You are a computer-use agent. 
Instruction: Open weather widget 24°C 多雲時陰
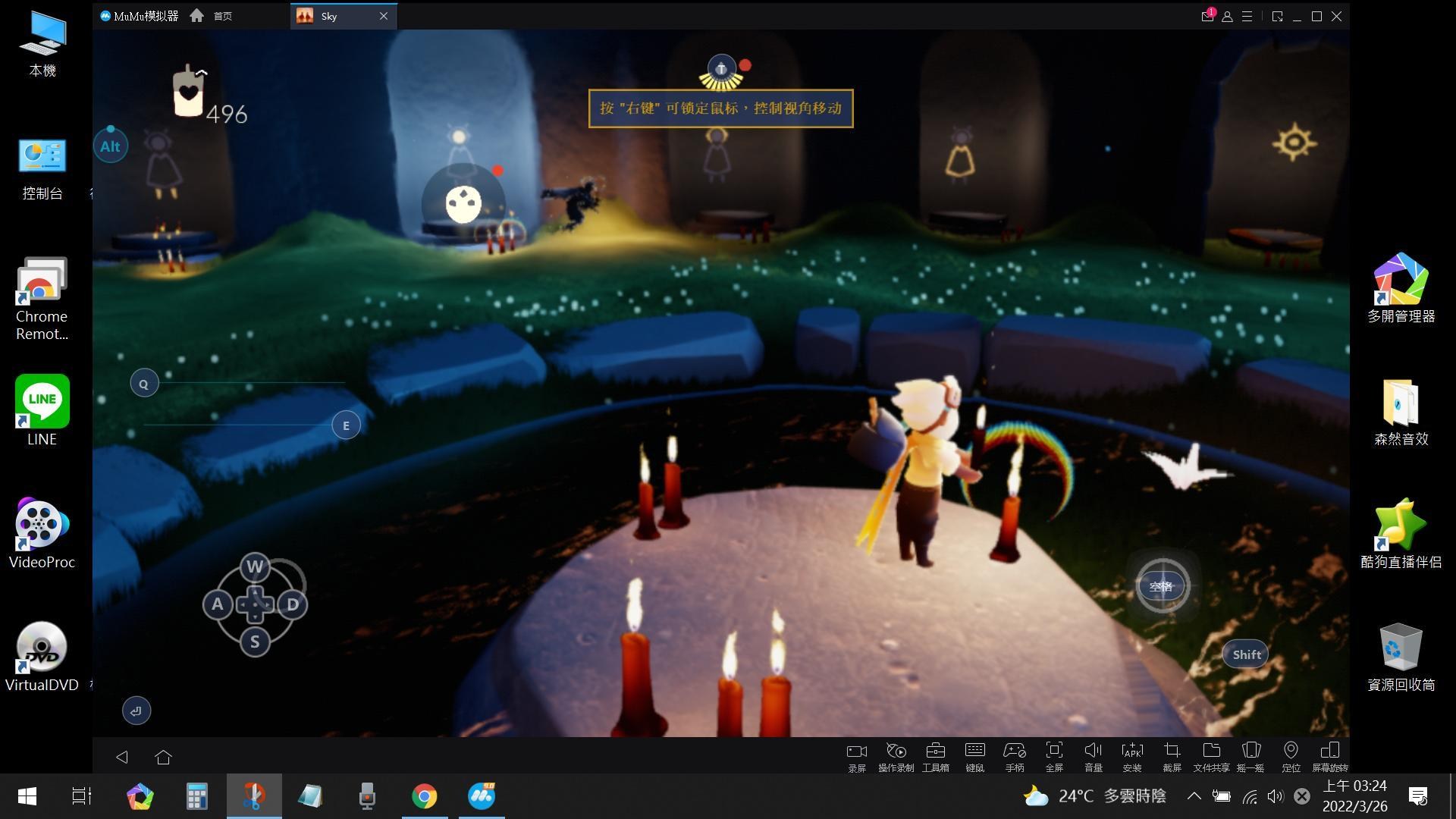(x=1094, y=796)
